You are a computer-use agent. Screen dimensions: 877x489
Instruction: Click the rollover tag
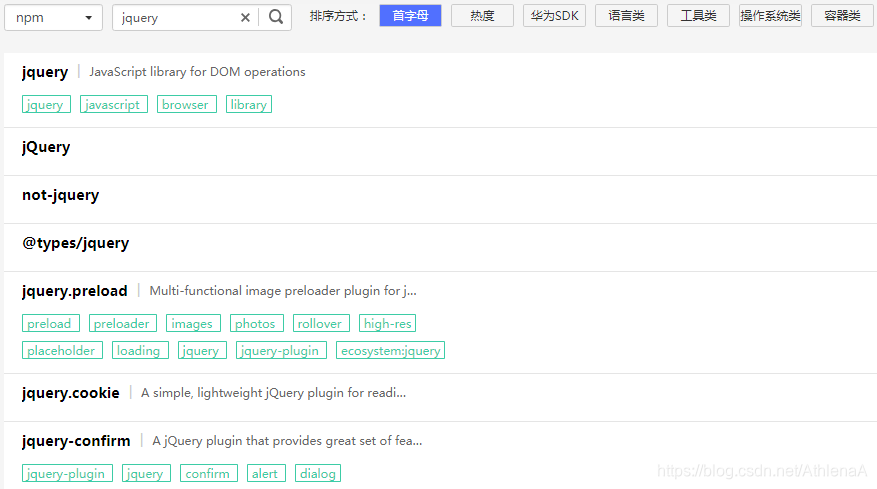(x=321, y=323)
